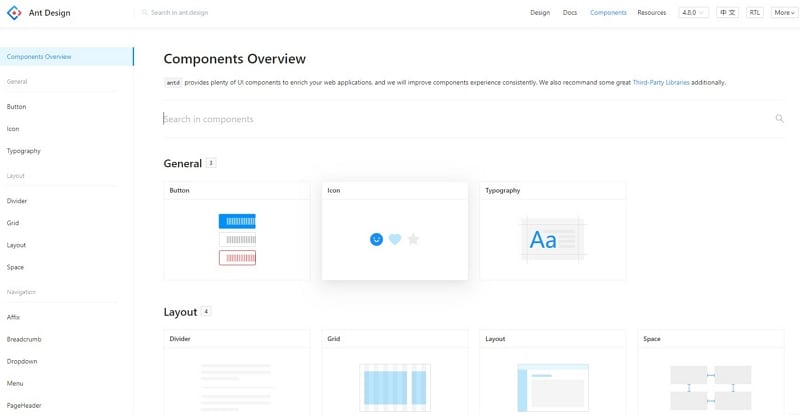Image resolution: width=800 pixels, height=415 pixels.
Task: Open the Resources navigation item
Action: (652, 12)
